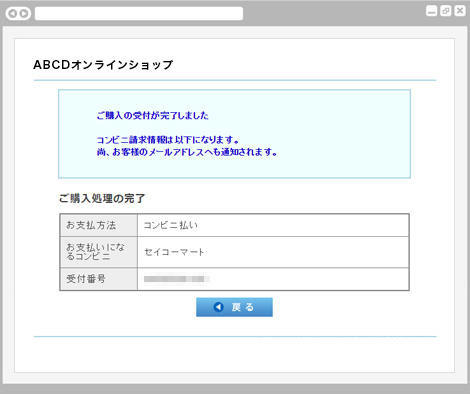Click the コンビニ請求情報は以下になります line
470x394 pixels.
pyautogui.click(x=168, y=140)
